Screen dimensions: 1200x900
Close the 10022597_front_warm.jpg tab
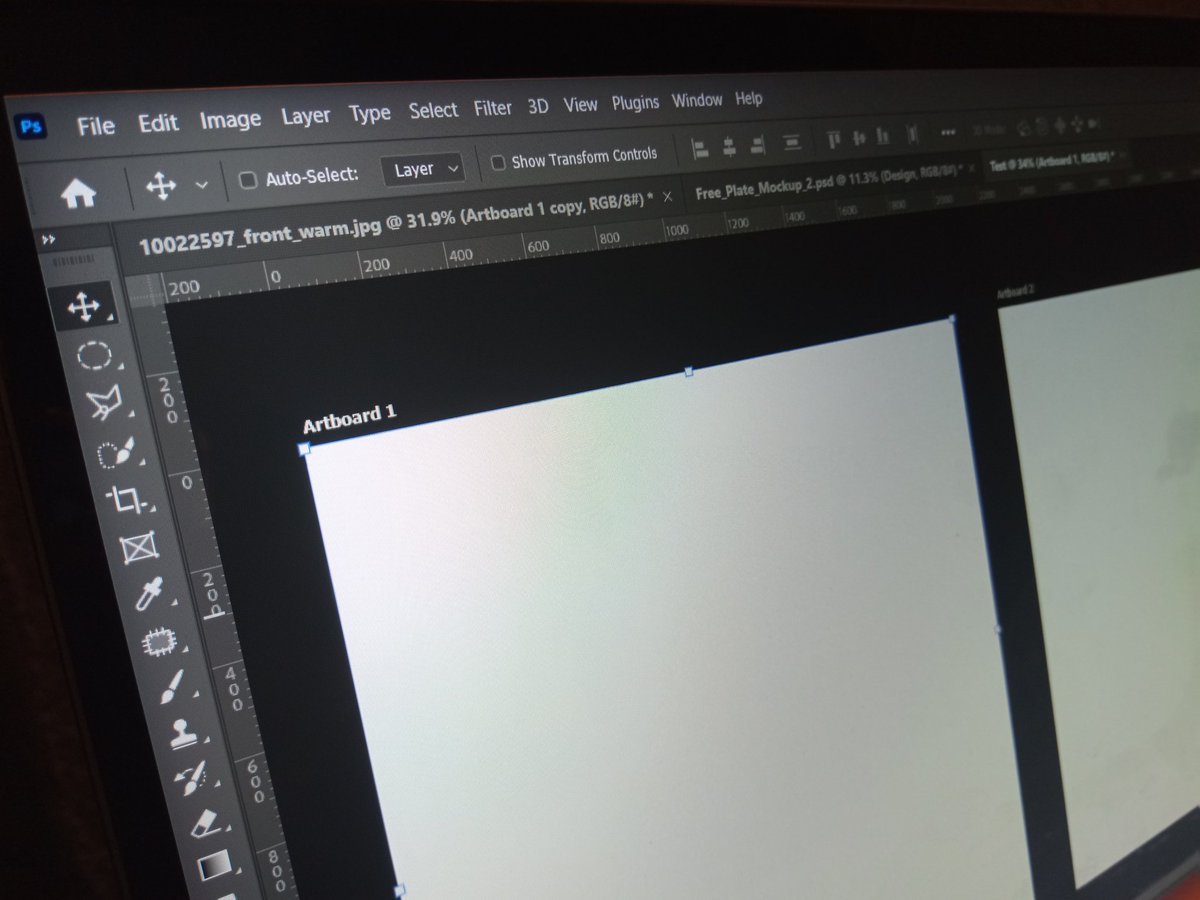tap(668, 197)
